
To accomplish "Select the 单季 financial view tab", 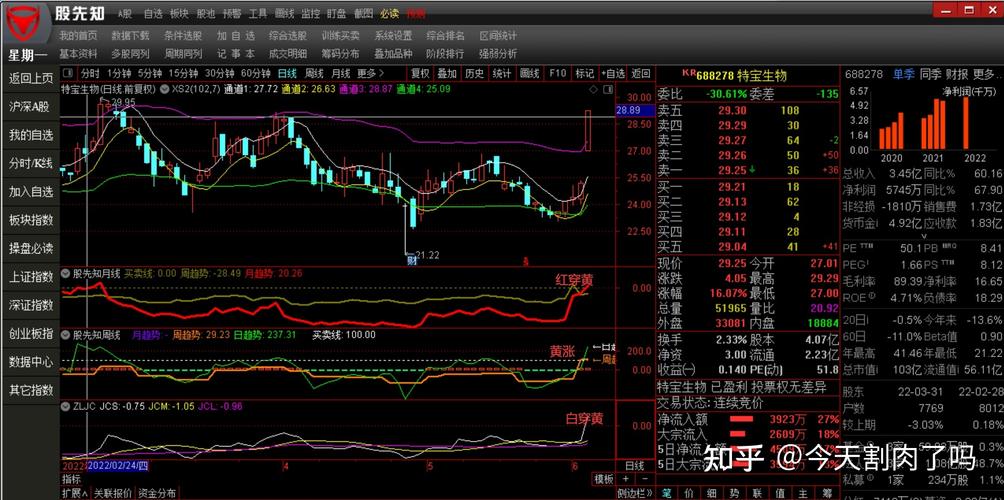I will click(x=903, y=74).
